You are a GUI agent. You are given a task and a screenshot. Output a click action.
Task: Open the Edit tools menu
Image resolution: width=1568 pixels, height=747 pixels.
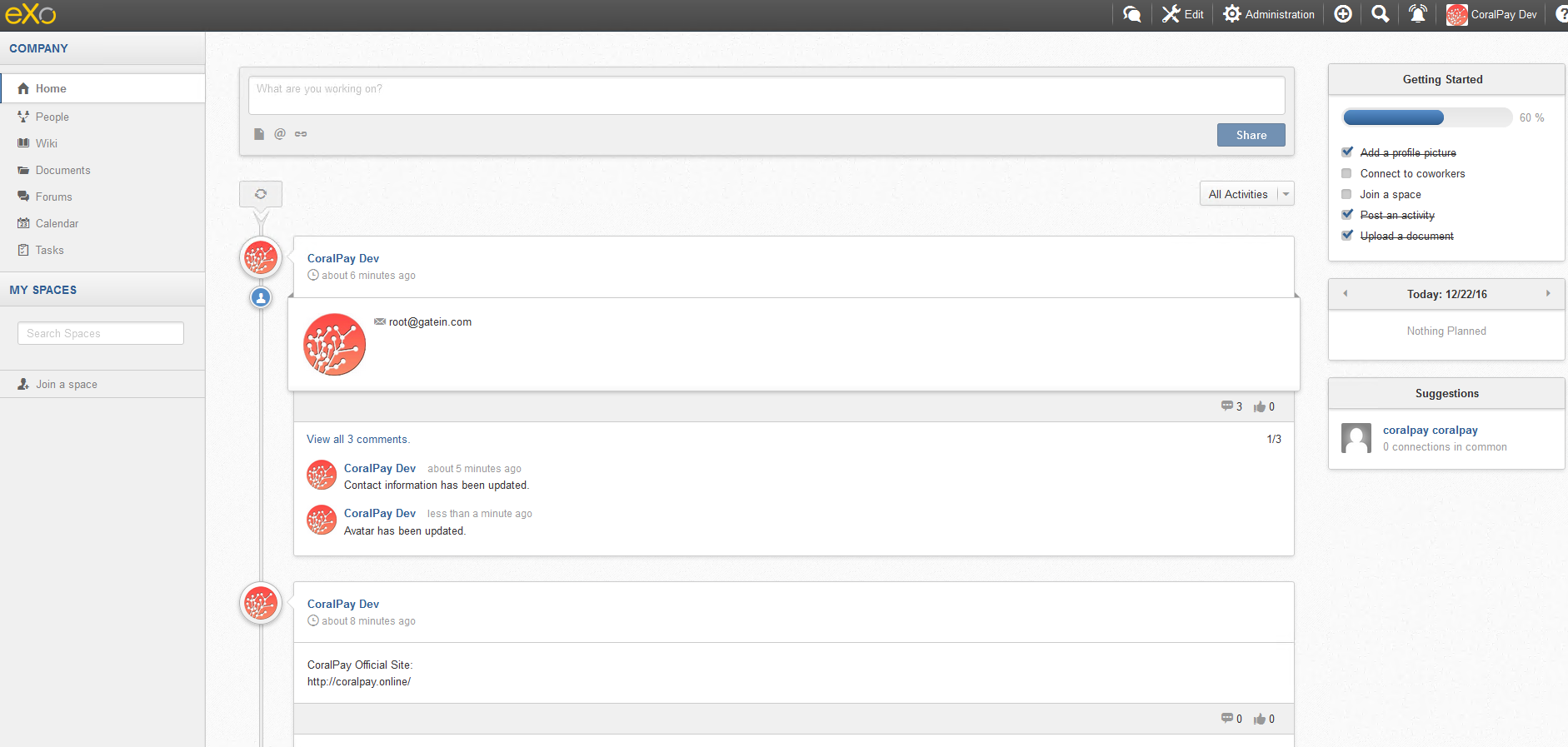point(1183,14)
